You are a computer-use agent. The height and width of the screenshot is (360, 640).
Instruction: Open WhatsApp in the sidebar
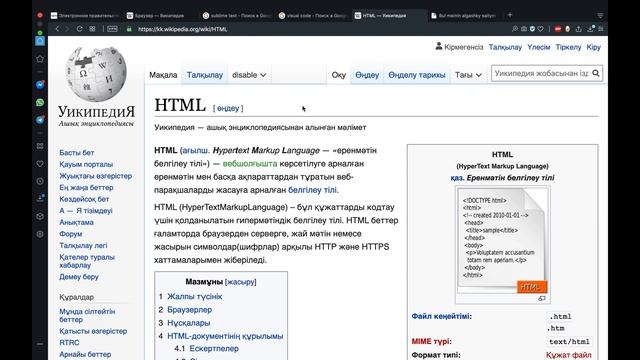tap(40, 102)
